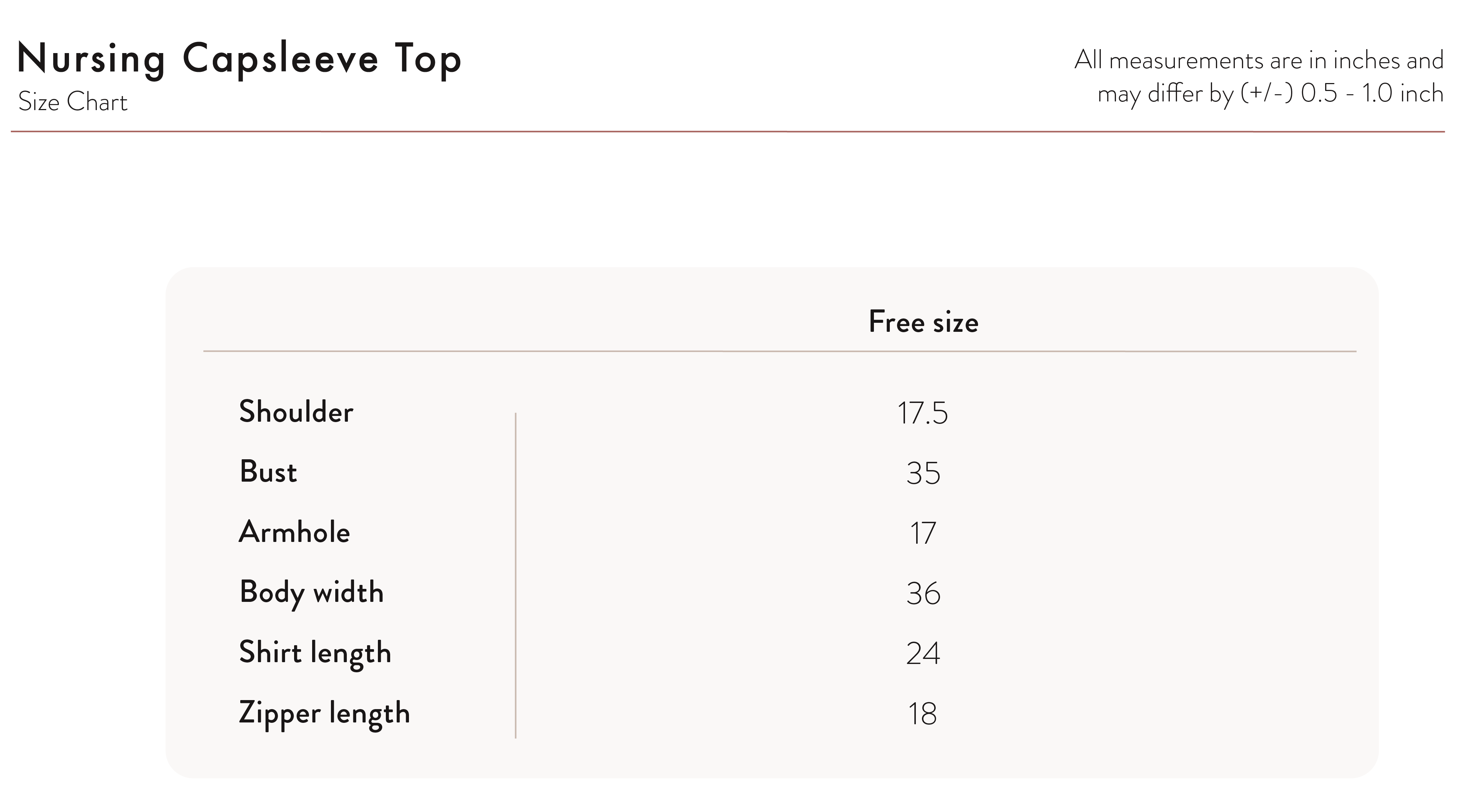Select the shirt length value 24

[x=923, y=654]
